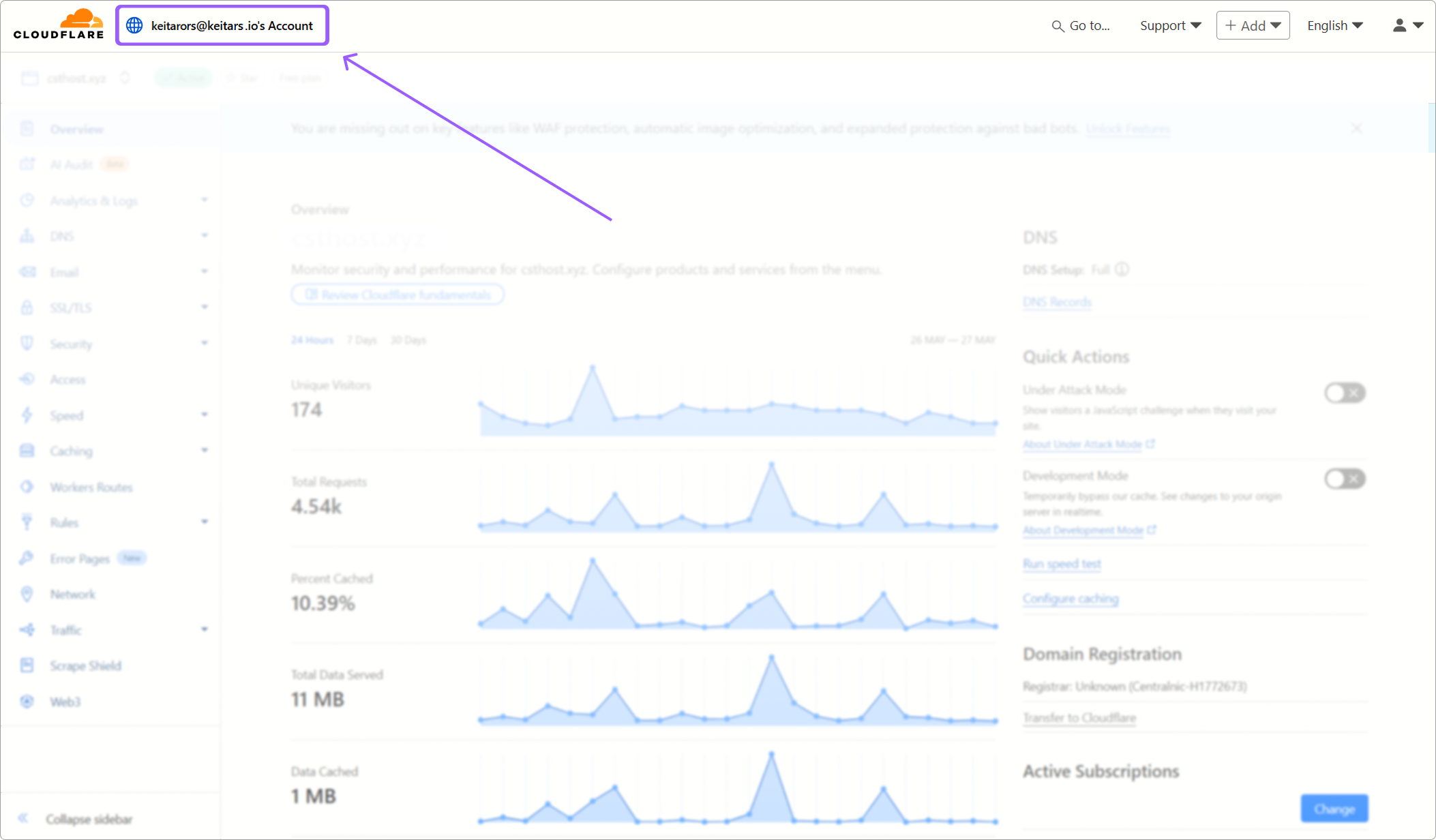Expand the Speed section chevron

coord(204,415)
